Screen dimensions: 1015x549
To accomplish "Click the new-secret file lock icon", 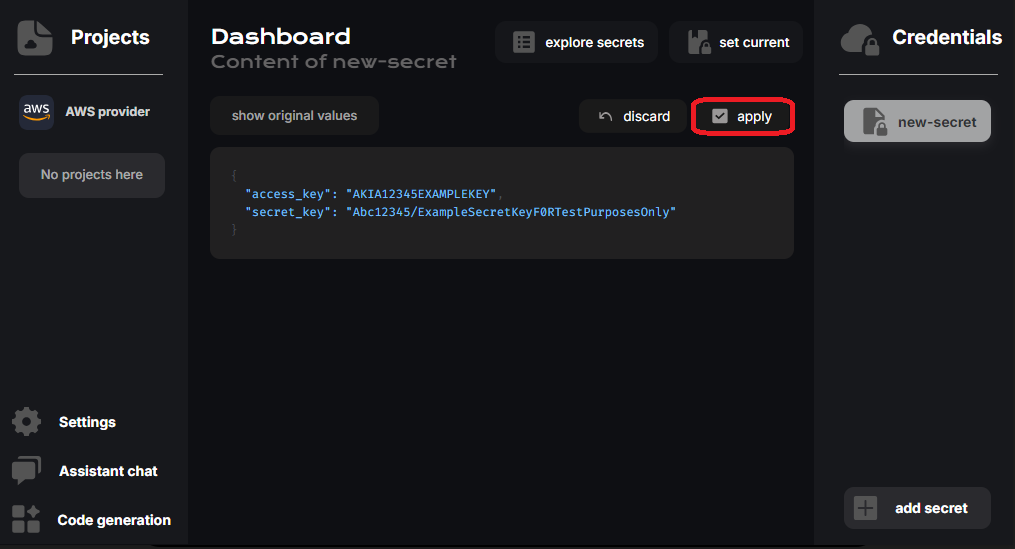I will (x=875, y=122).
